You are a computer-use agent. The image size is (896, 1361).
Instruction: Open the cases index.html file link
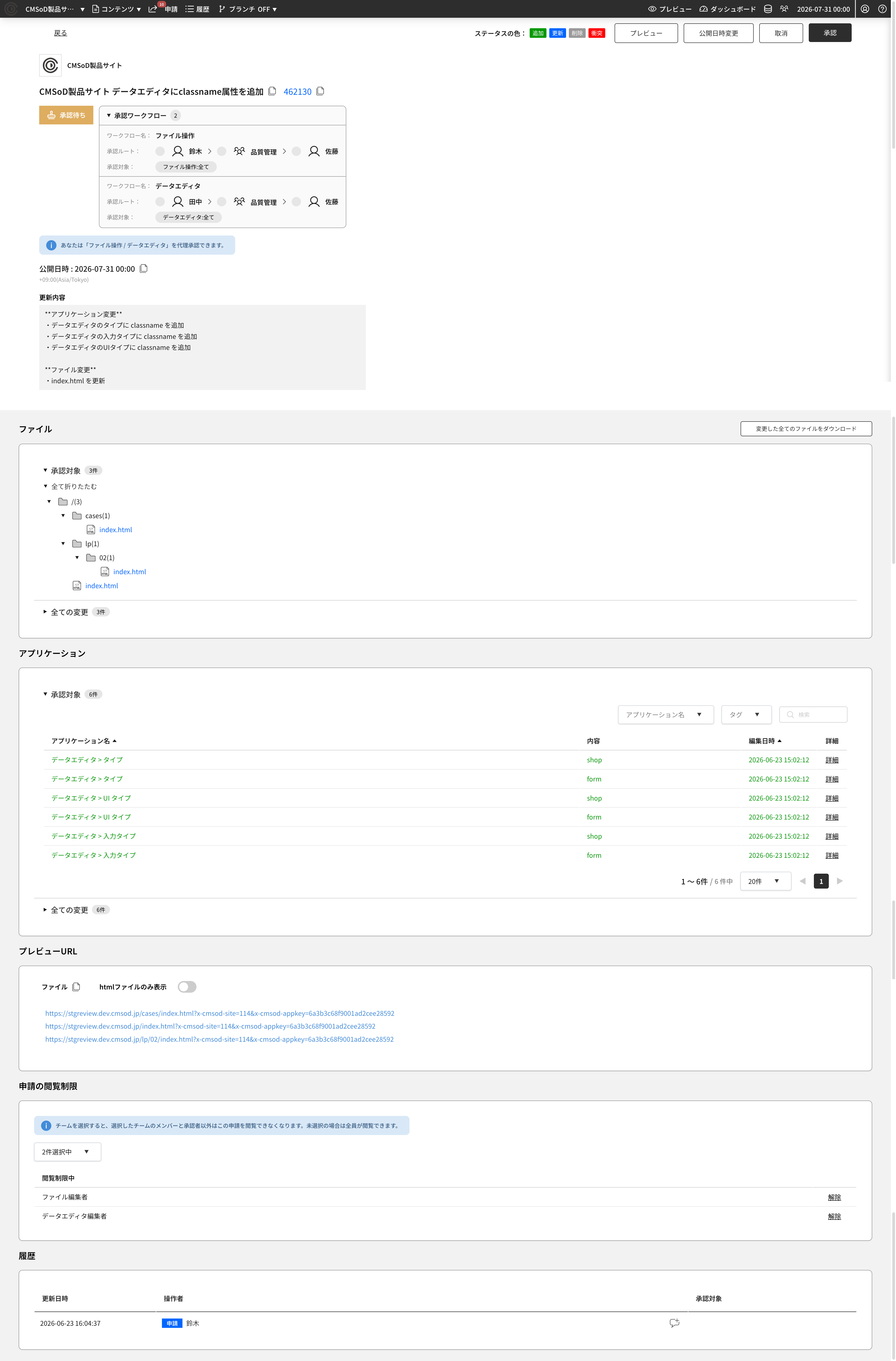pyautogui.click(x=115, y=530)
